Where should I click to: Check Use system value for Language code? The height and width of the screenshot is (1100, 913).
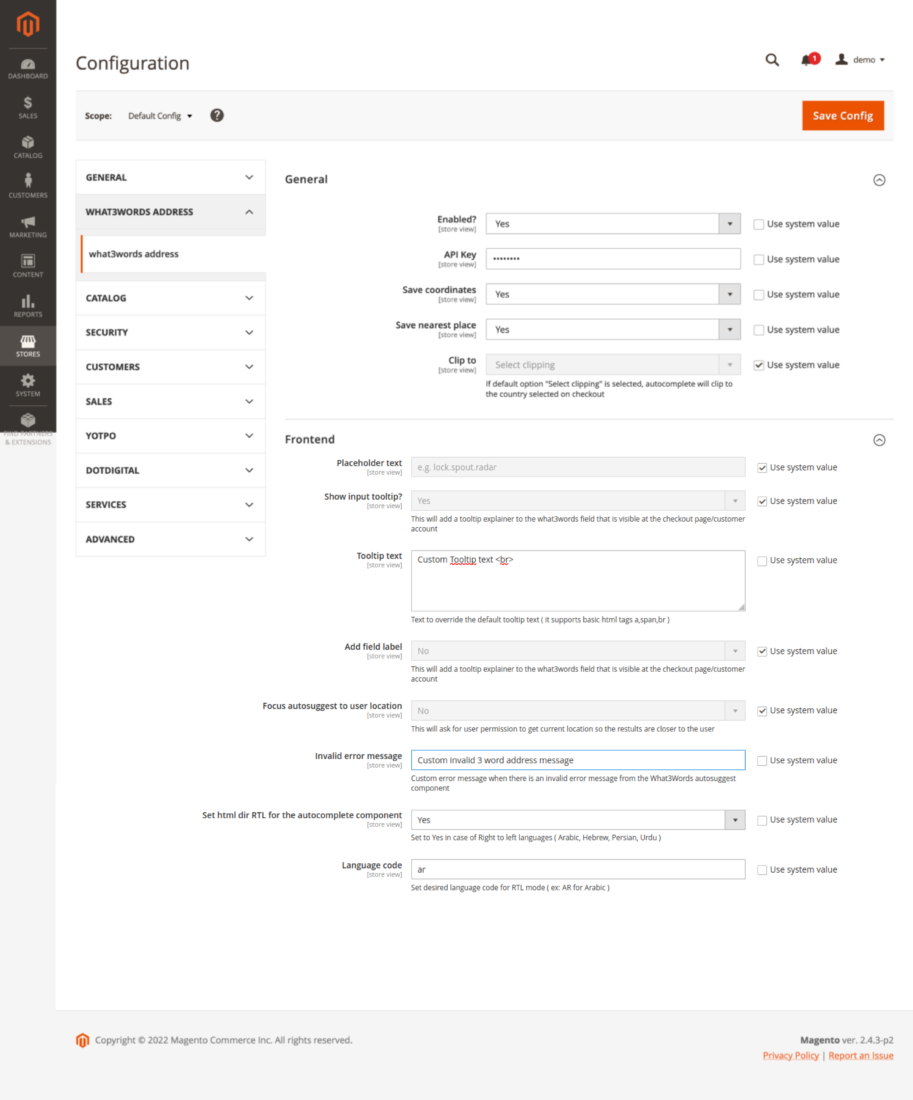[x=762, y=870]
